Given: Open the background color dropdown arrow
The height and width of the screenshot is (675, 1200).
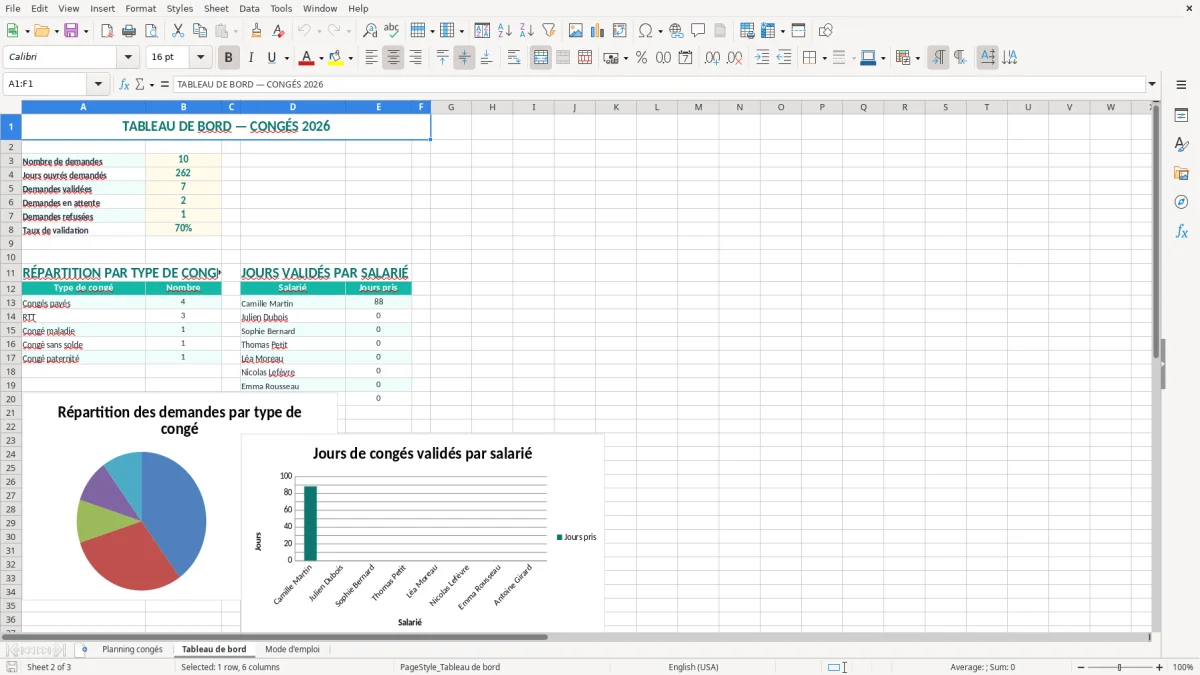Looking at the screenshot, I should (x=350, y=58).
